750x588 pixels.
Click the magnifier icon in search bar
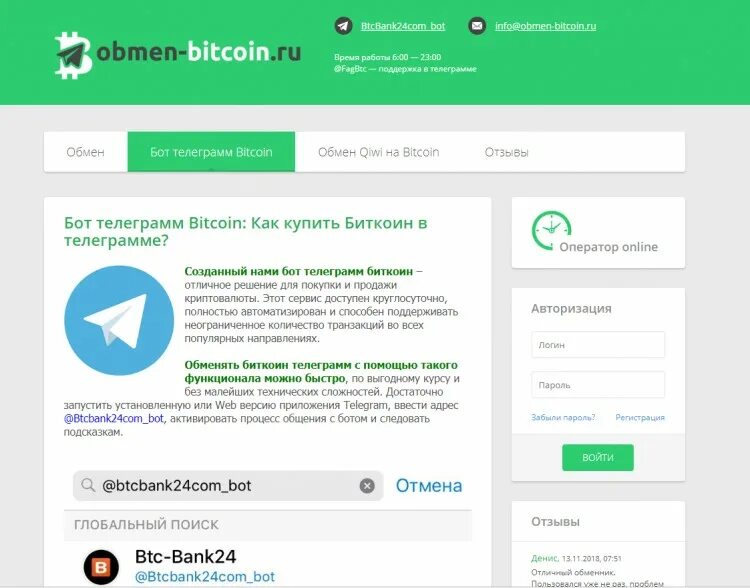click(x=88, y=485)
